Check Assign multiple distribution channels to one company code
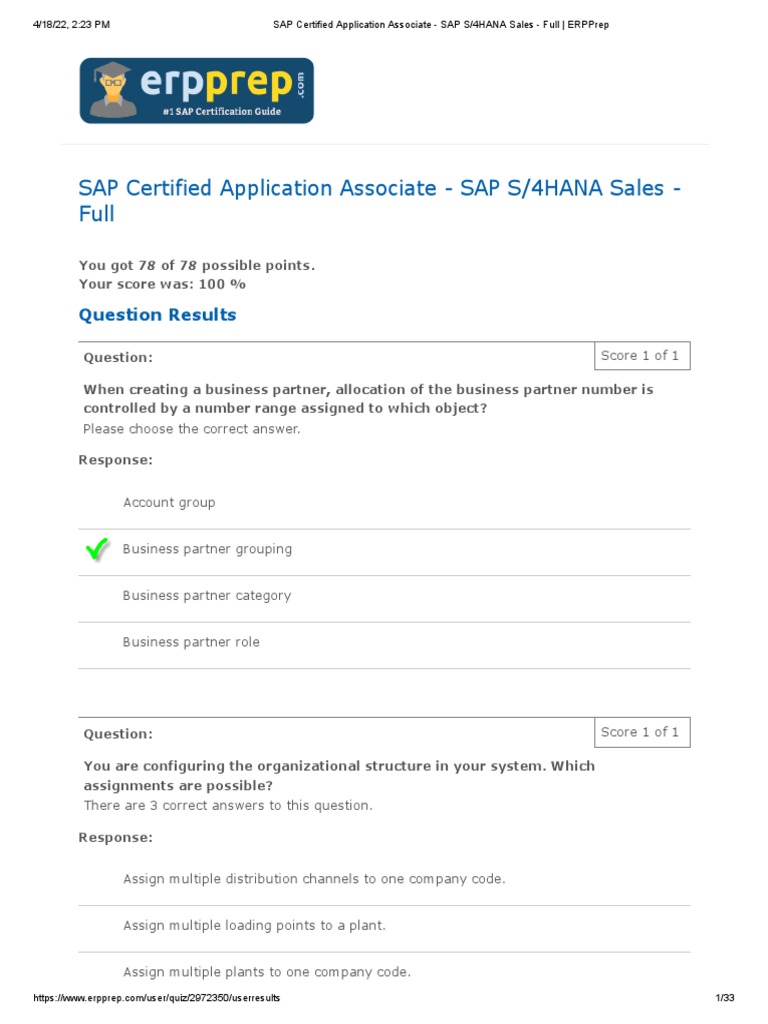768x1024 pixels. pos(314,879)
